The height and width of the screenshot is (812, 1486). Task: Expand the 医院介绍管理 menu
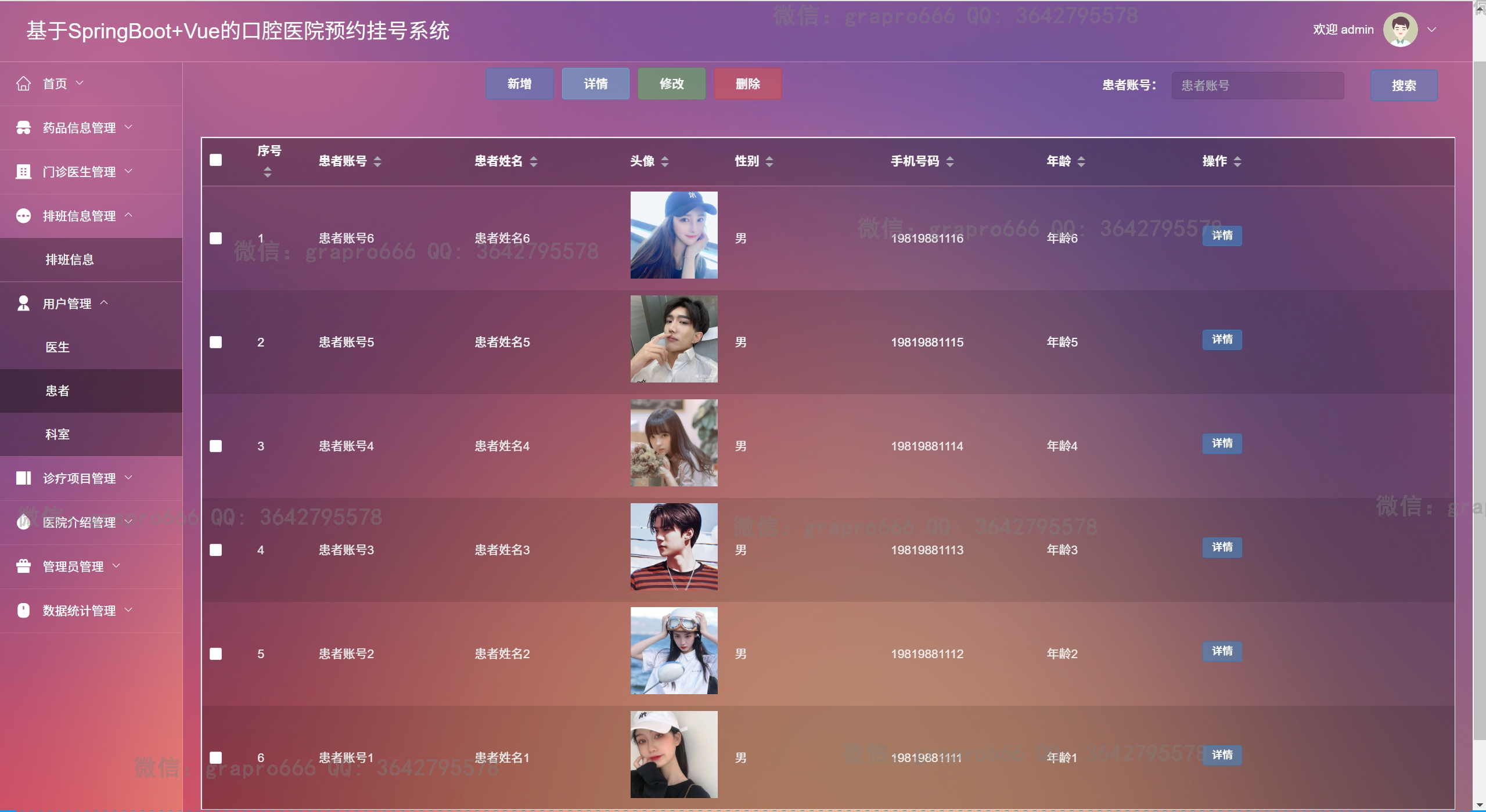(79, 522)
